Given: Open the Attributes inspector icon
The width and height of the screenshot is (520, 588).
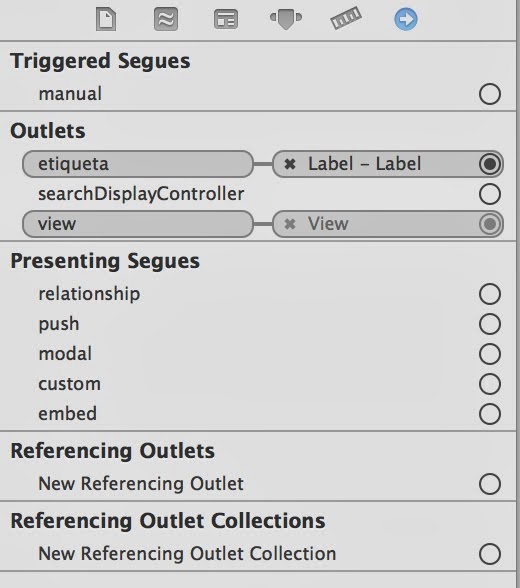Looking at the screenshot, I should (286, 20).
